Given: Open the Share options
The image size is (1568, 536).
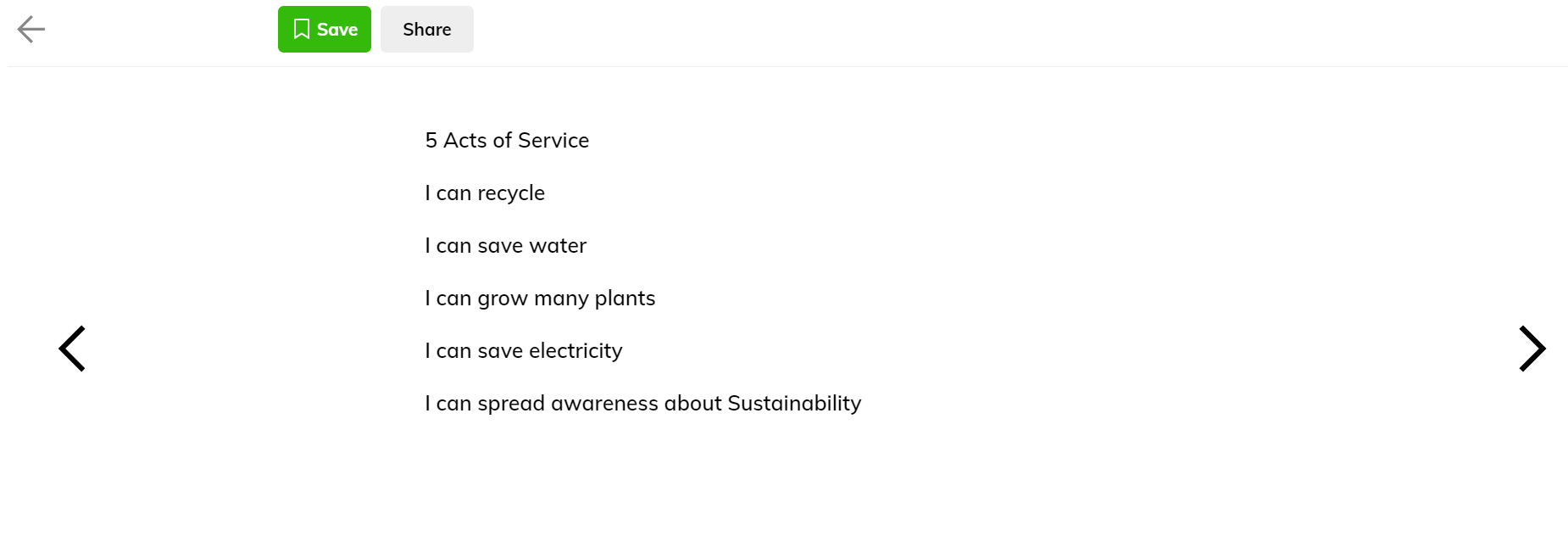Looking at the screenshot, I should point(427,30).
